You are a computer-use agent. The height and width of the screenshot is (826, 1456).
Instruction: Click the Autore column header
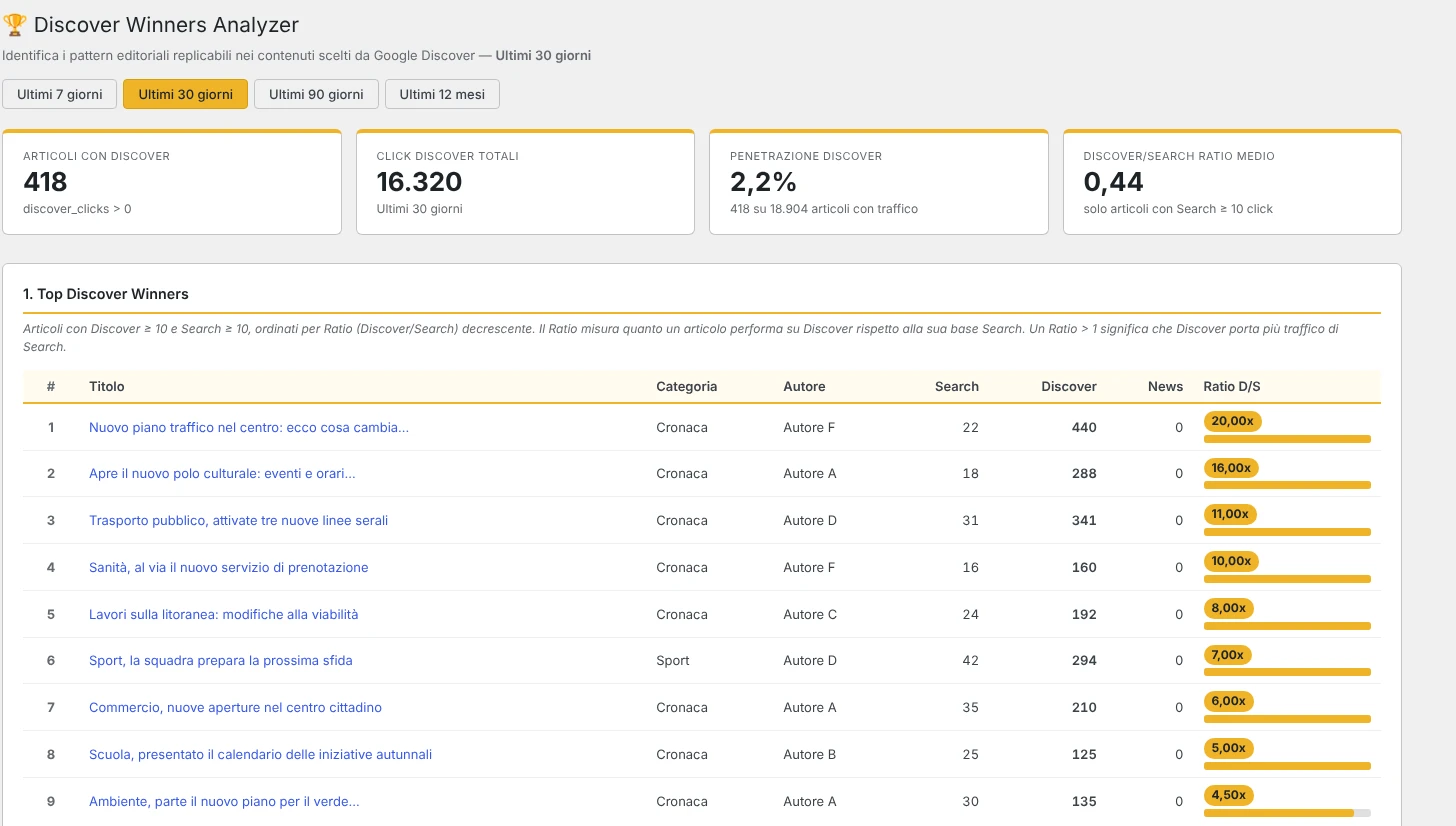pyautogui.click(x=804, y=386)
